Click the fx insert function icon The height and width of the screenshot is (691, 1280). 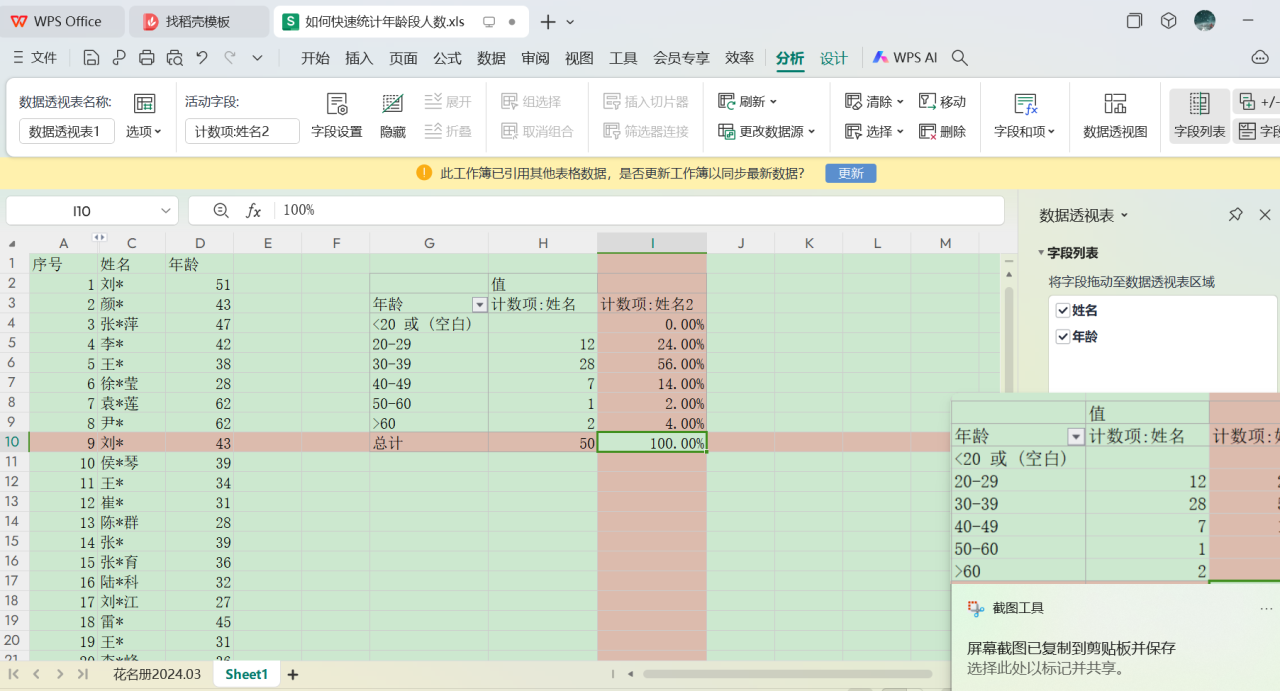point(254,210)
